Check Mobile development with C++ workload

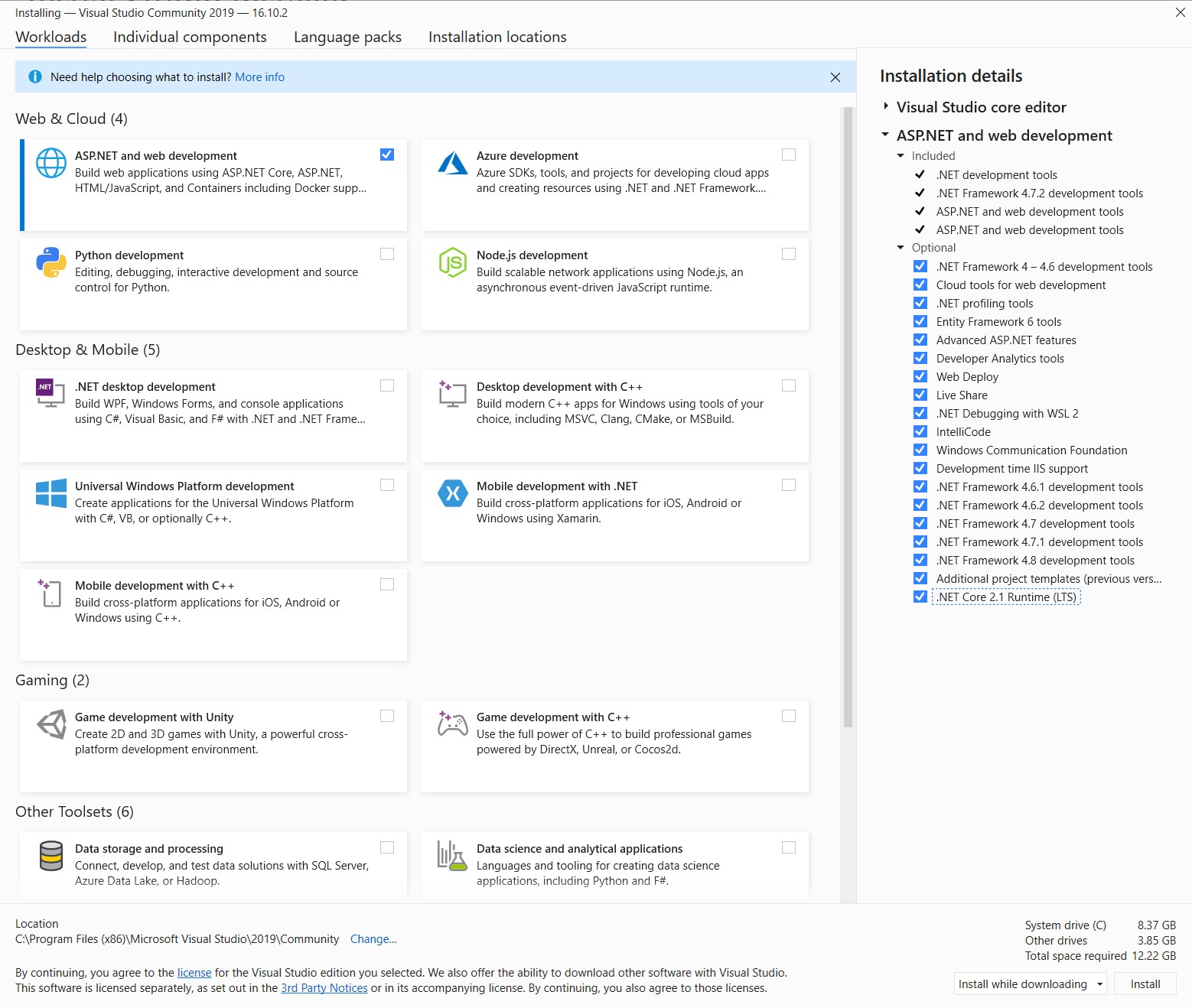(387, 584)
